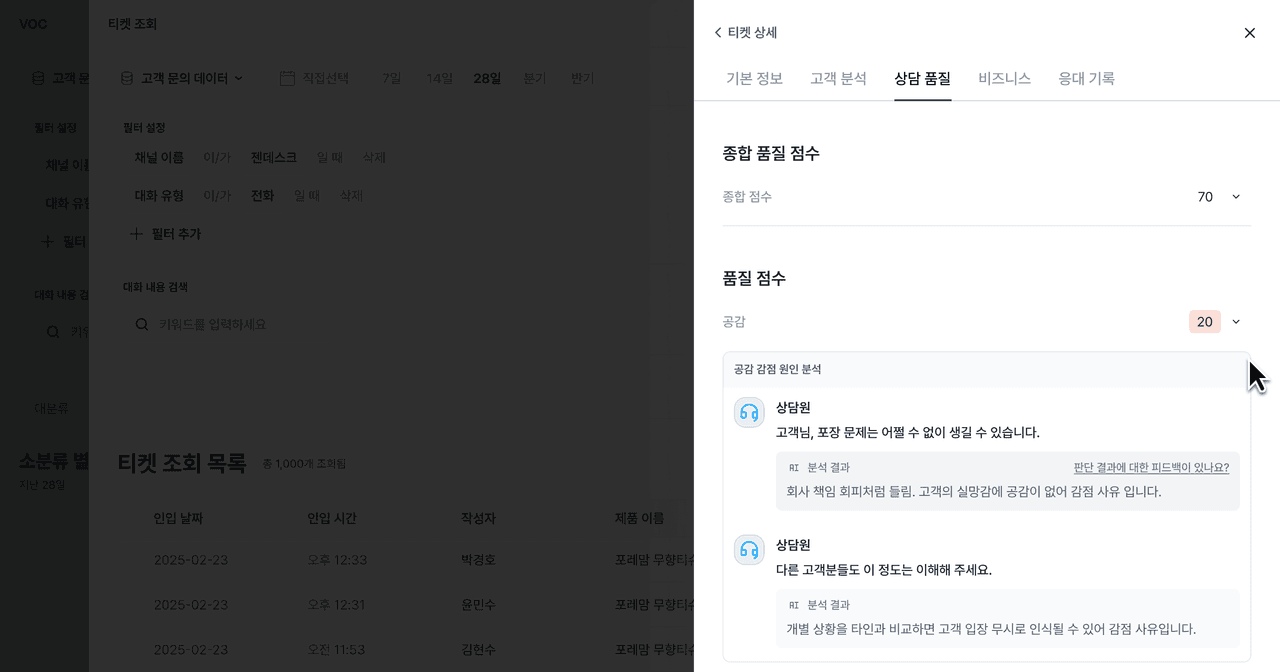Click the plus icon of 필터 추가
1280x672 pixels.
point(137,234)
